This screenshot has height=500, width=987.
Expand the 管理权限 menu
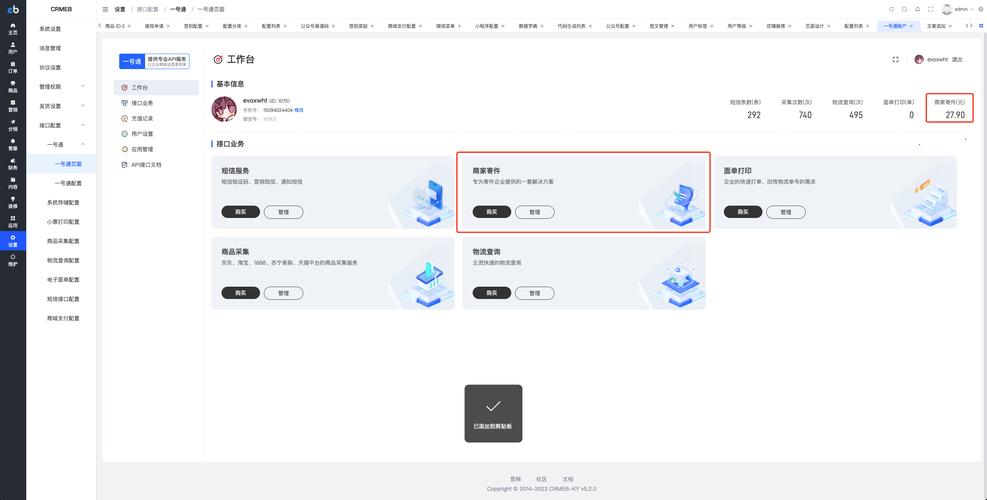[61, 86]
